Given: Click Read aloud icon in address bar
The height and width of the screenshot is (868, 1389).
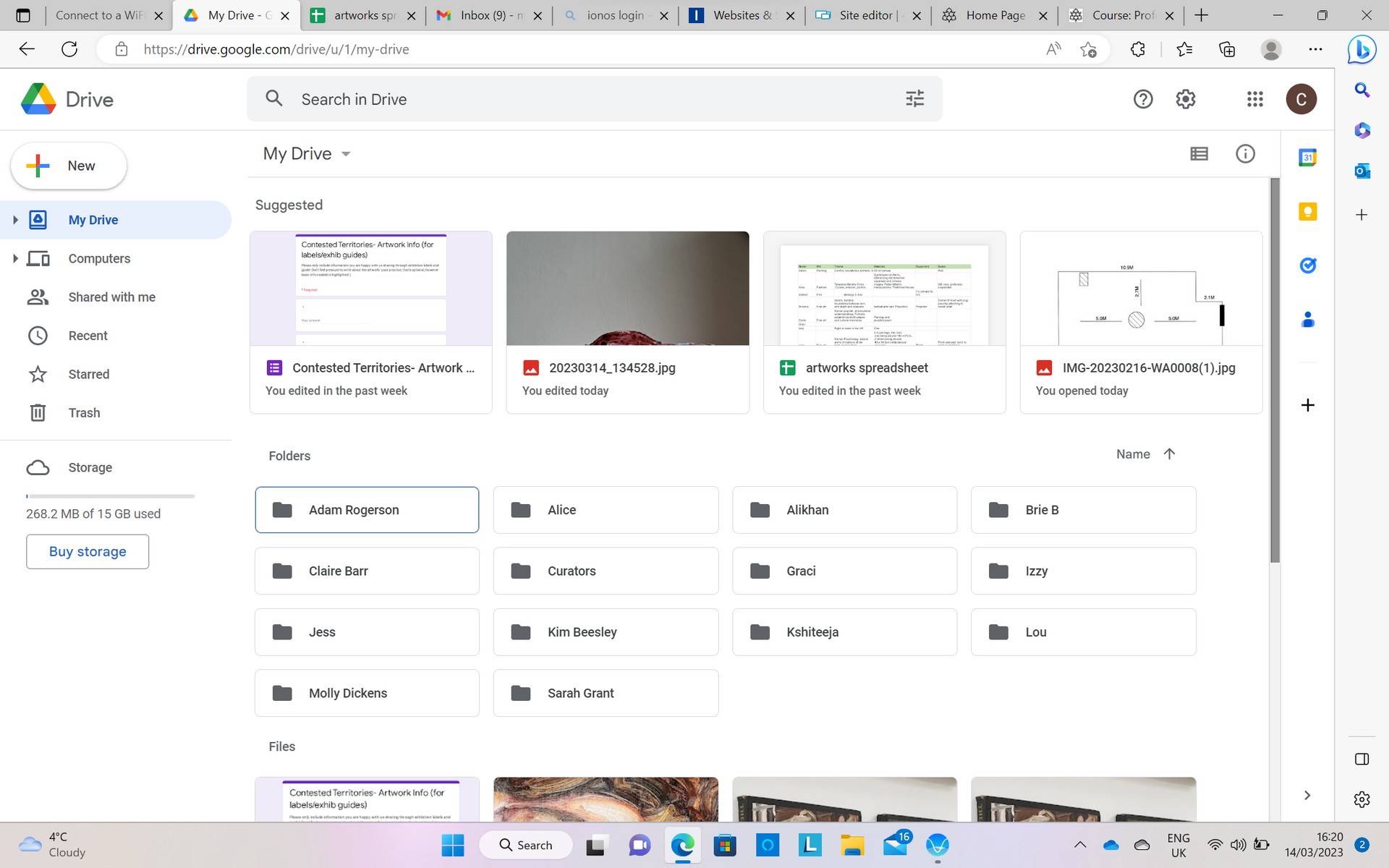Looking at the screenshot, I should tap(1053, 49).
